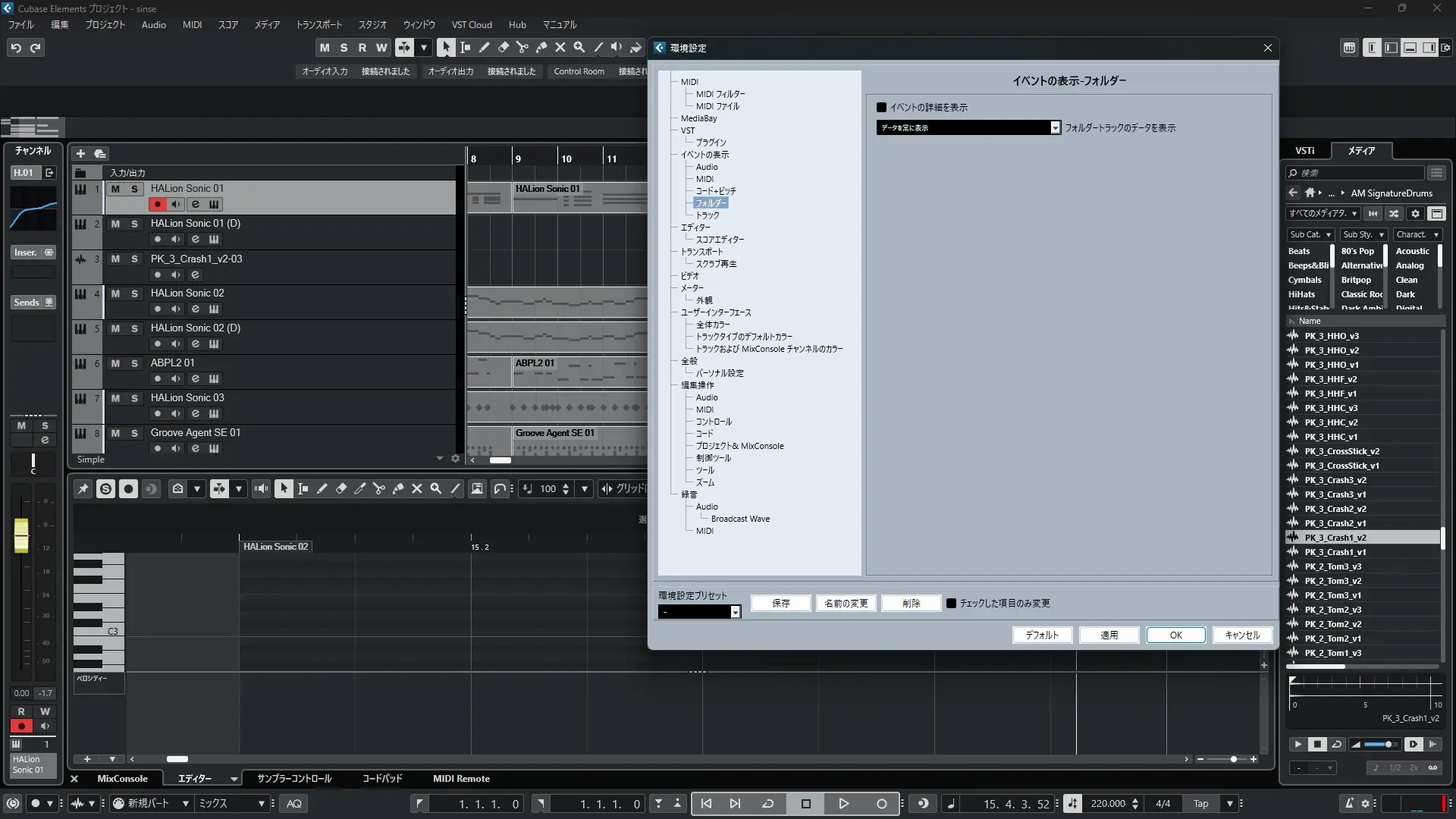Click the デフォルト button
The height and width of the screenshot is (819, 1456).
pyautogui.click(x=1042, y=635)
